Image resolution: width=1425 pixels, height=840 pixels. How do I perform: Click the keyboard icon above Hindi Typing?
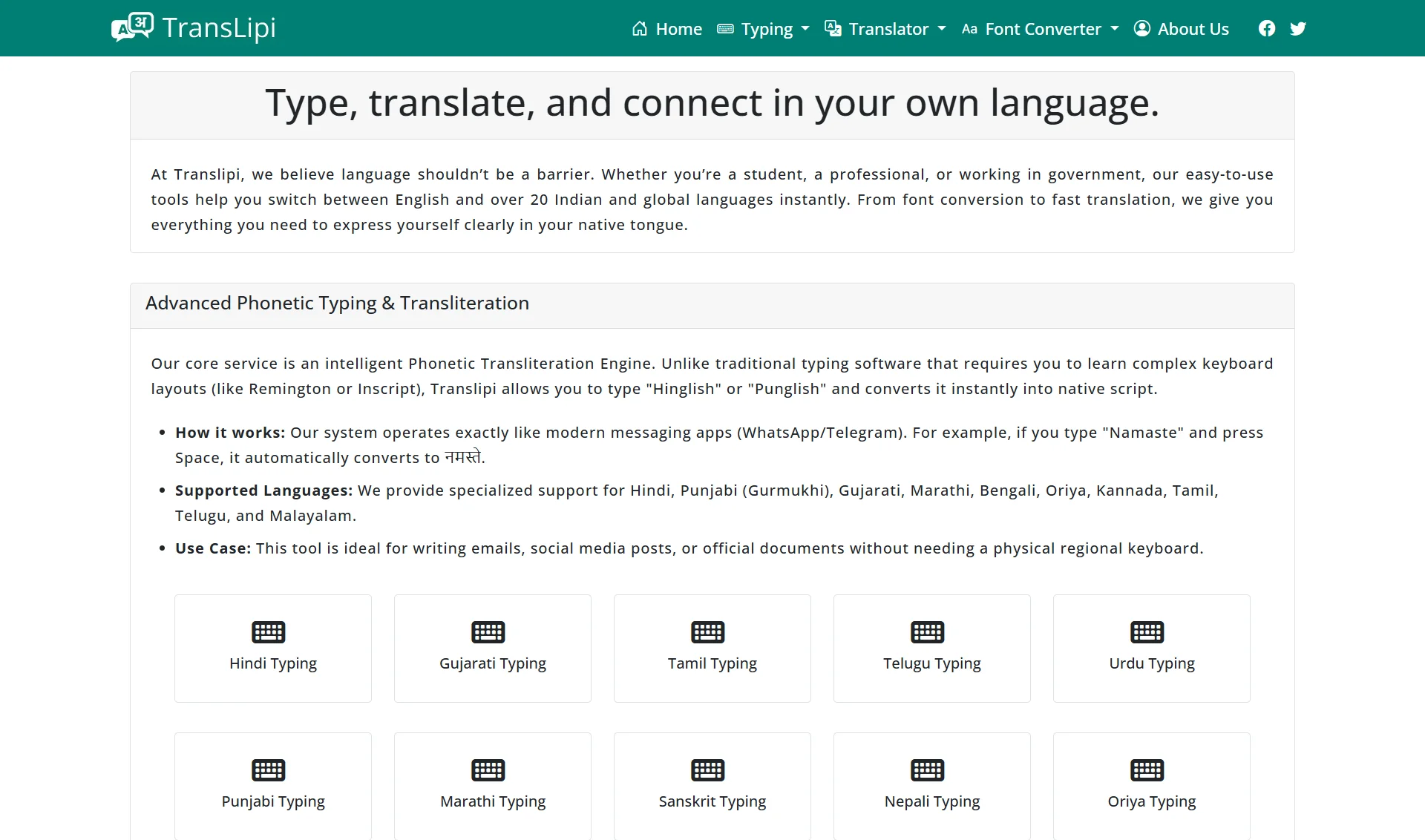[268, 632]
